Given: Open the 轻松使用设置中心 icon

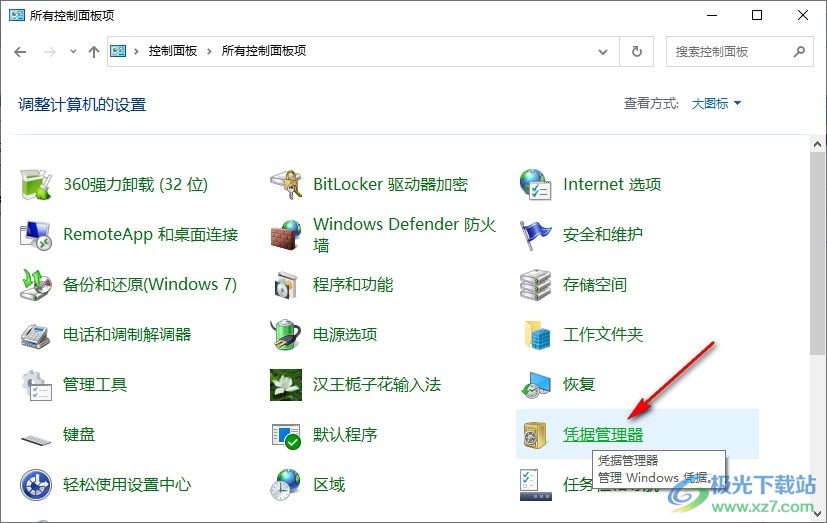Looking at the screenshot, I should [x=36, y=485].
